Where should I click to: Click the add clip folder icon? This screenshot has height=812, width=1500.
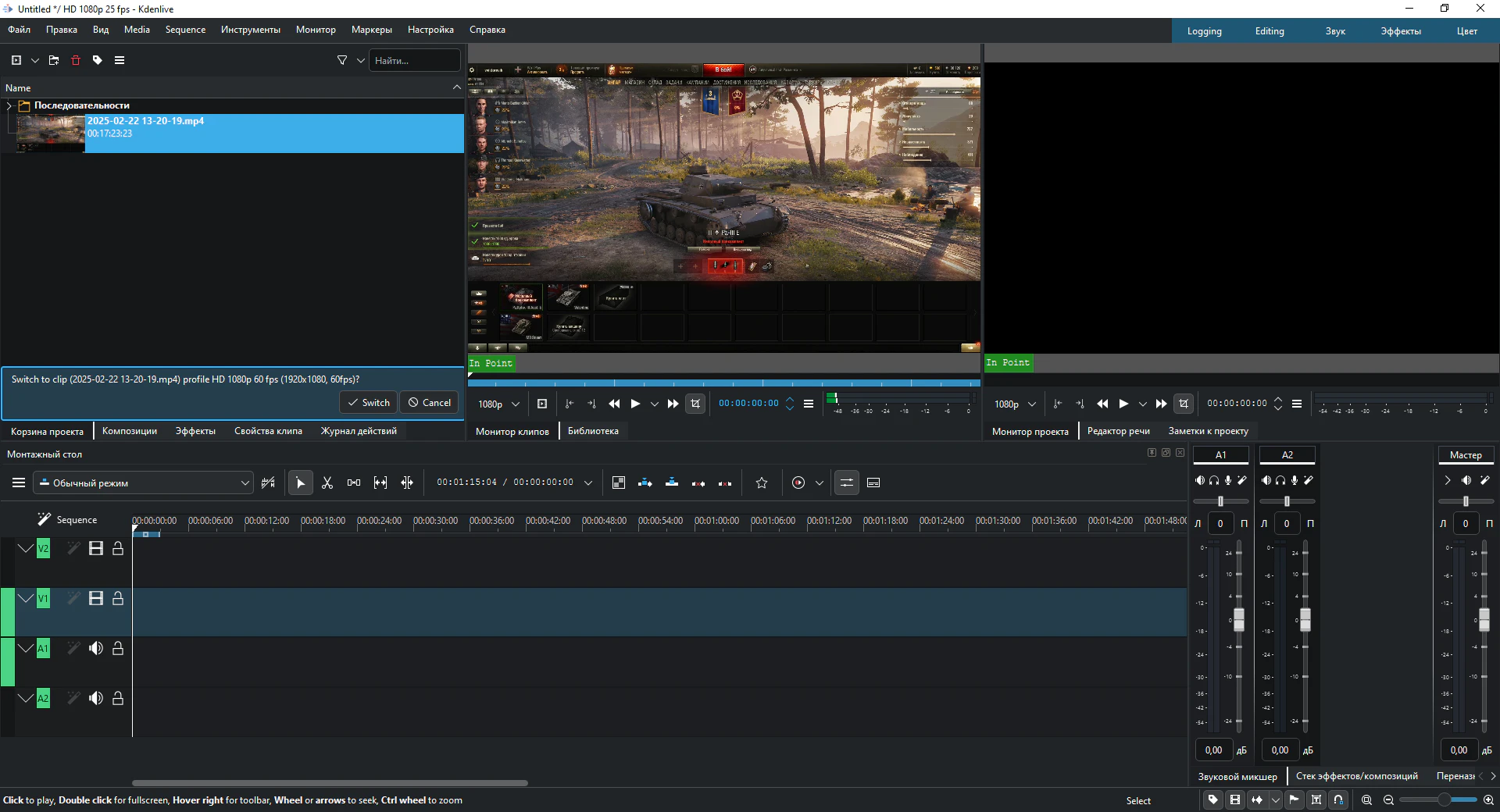54,60
